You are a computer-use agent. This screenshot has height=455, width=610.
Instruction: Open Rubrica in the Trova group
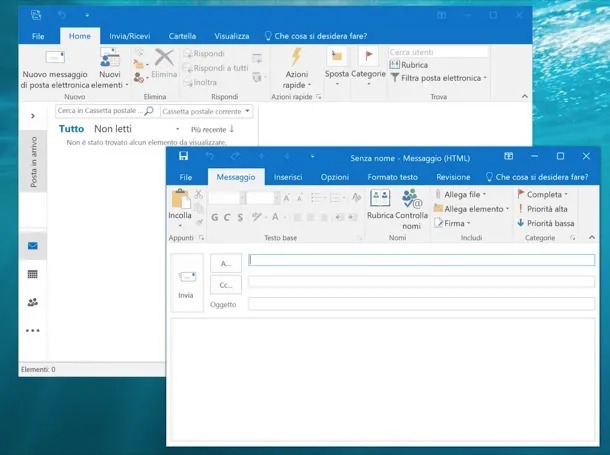(409, 65)
